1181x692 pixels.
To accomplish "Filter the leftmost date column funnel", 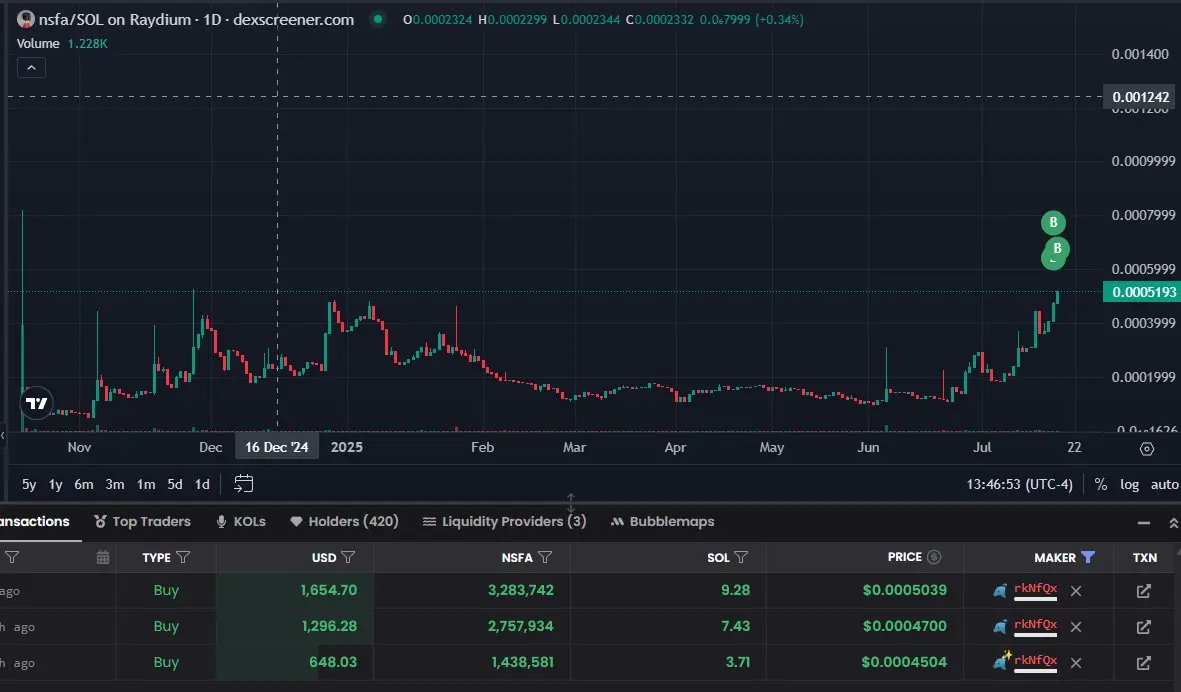I will [x=12, y=557].
